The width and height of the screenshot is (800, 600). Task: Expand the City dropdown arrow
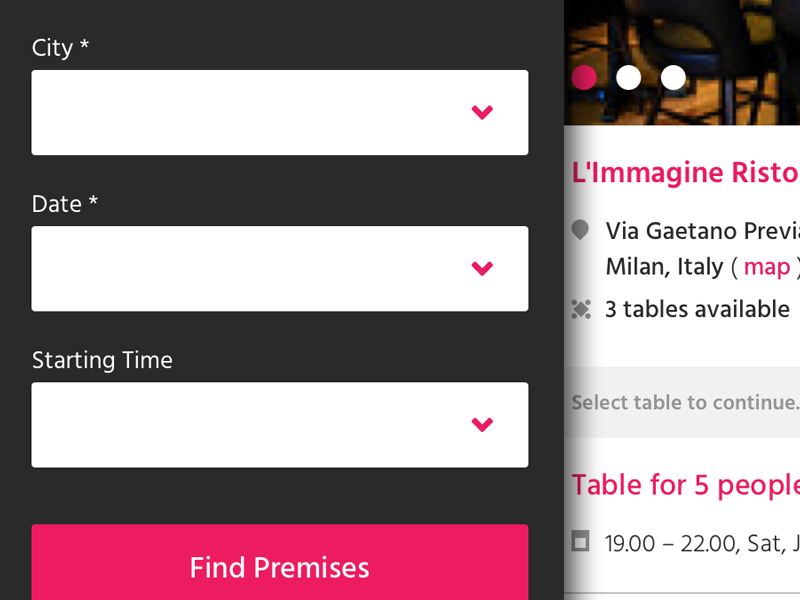(x=482, y=113)
